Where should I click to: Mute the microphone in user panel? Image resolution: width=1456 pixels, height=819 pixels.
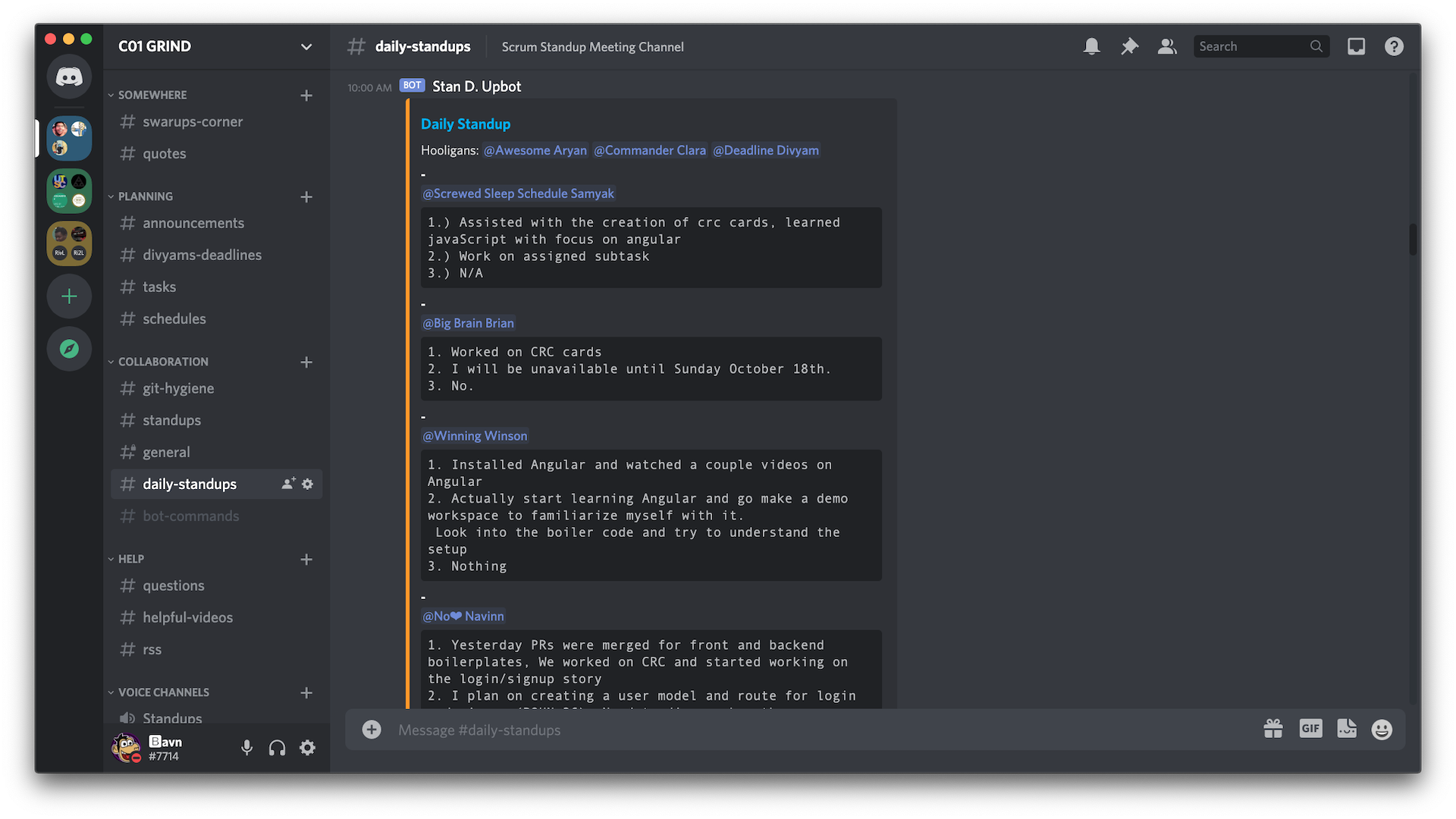[x=246, y=748]
